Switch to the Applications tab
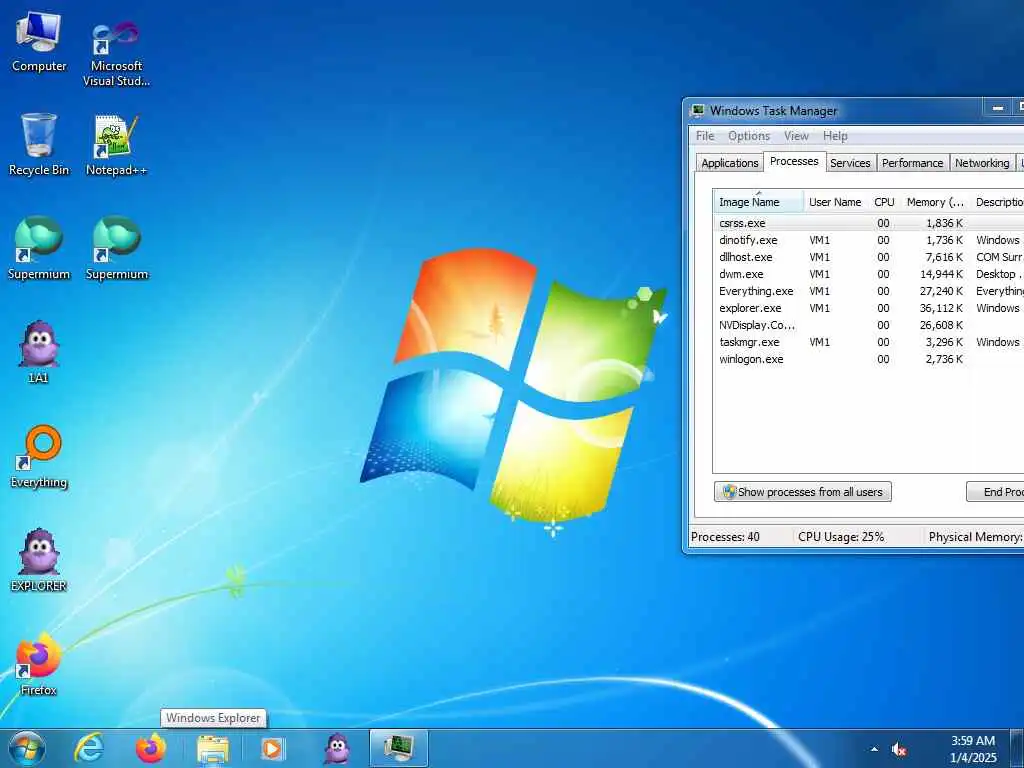 (729, 163)
